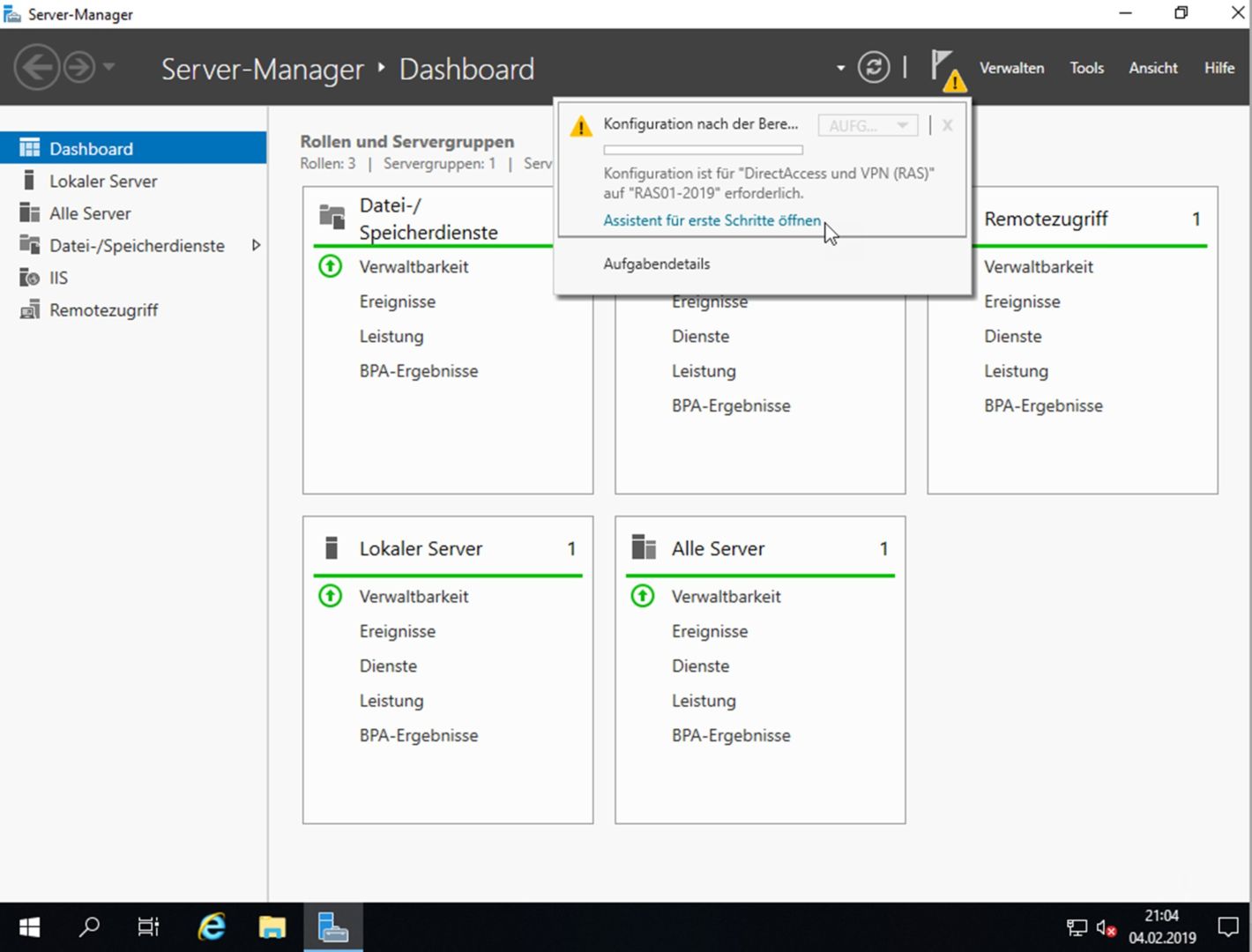Click Server-Manager taskbar button
The width and height of the screenshot is (1252, 952).
point(332,927)
